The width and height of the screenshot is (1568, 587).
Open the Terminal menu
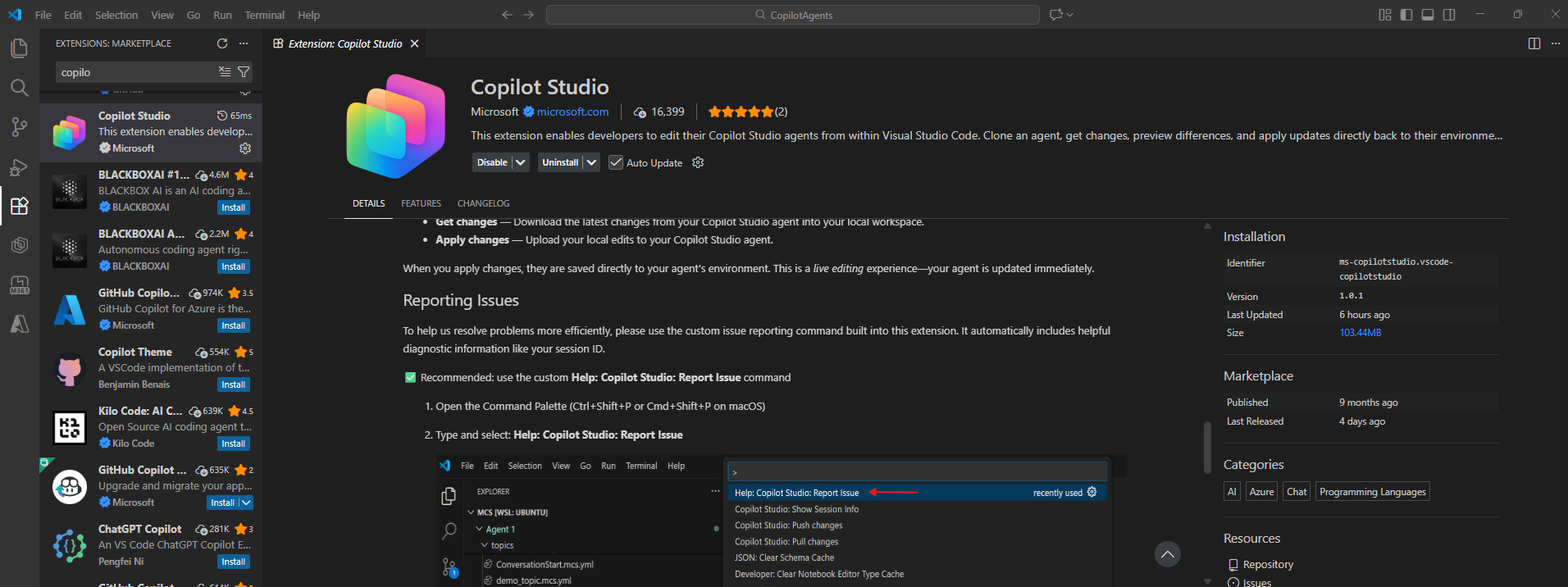coord(264,15)
